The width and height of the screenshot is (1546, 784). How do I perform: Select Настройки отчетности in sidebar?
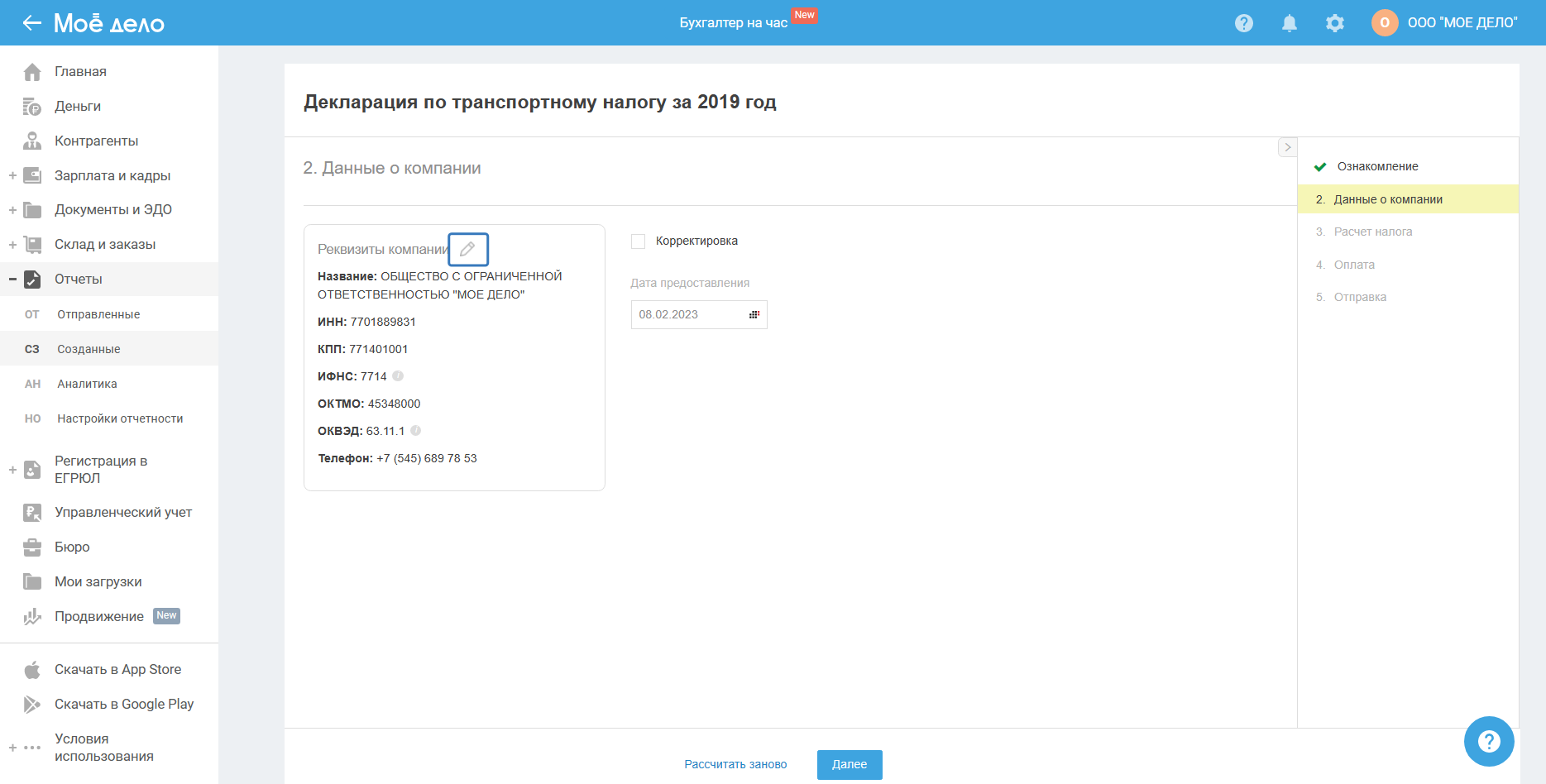click(120, 418)
